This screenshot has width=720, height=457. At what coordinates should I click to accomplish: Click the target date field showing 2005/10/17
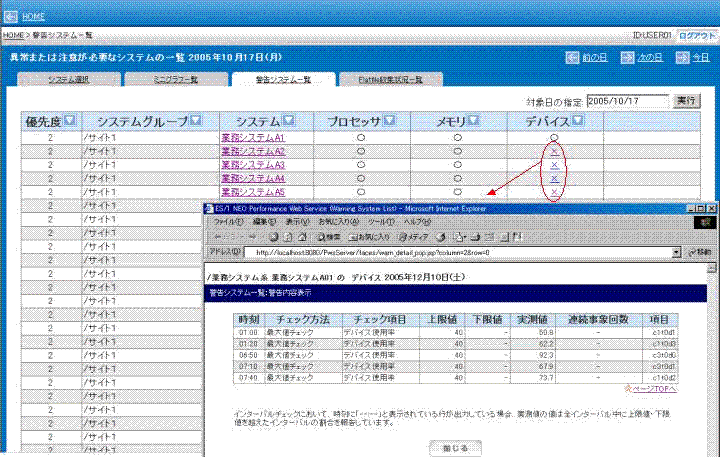tap(628, 101)
